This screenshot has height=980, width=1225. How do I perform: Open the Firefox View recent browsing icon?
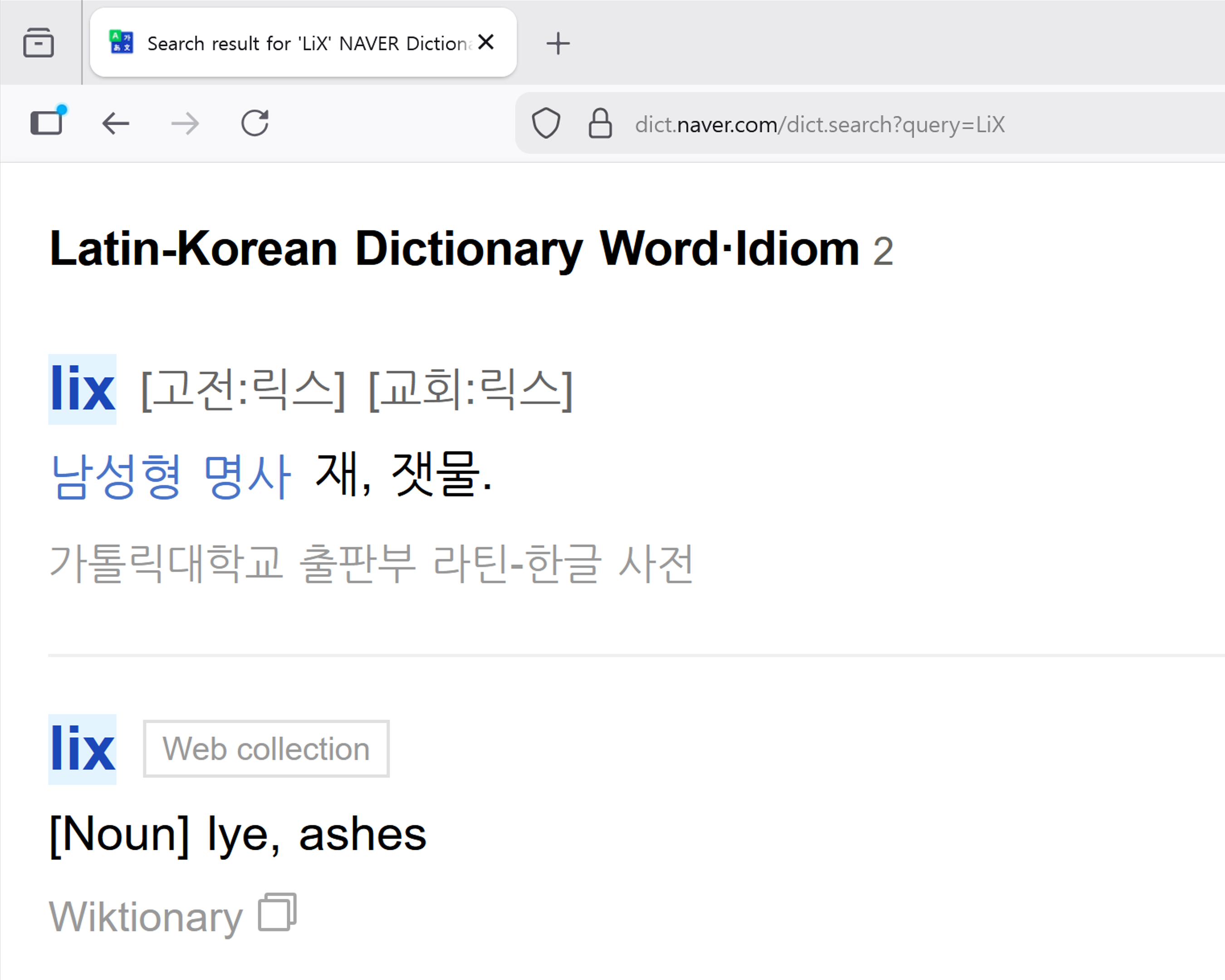(x=39, y=43)
